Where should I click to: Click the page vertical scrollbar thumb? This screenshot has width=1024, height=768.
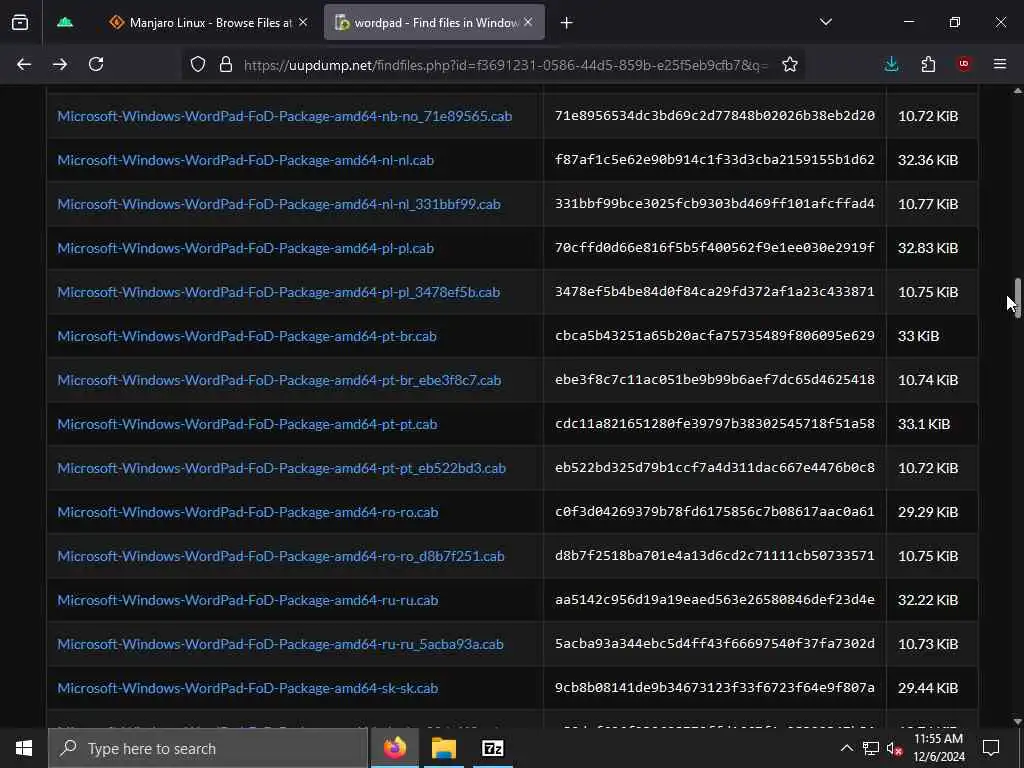click(x=1017, y=298)
